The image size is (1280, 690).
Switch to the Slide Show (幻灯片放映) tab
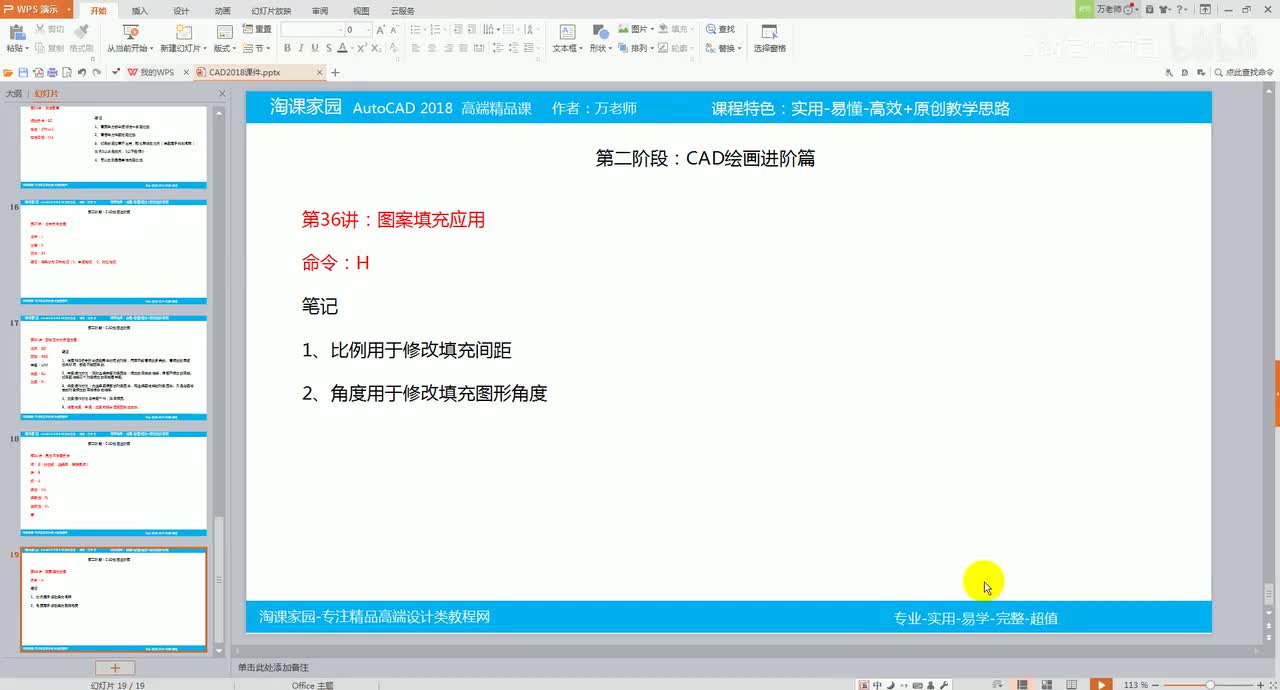(271, 10)
